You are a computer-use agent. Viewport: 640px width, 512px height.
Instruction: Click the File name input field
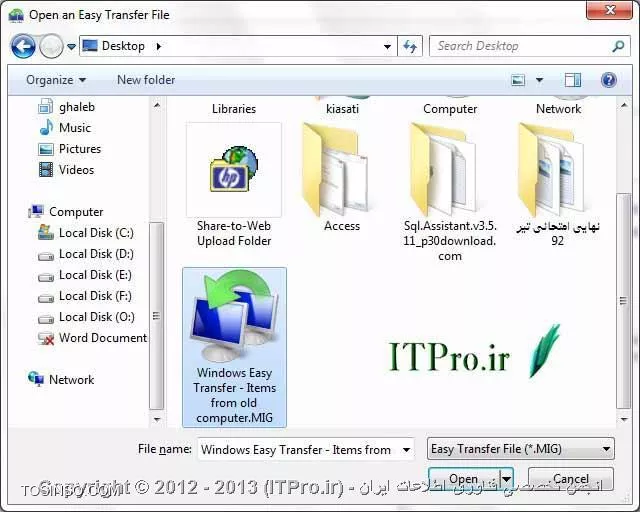(298, 450)
